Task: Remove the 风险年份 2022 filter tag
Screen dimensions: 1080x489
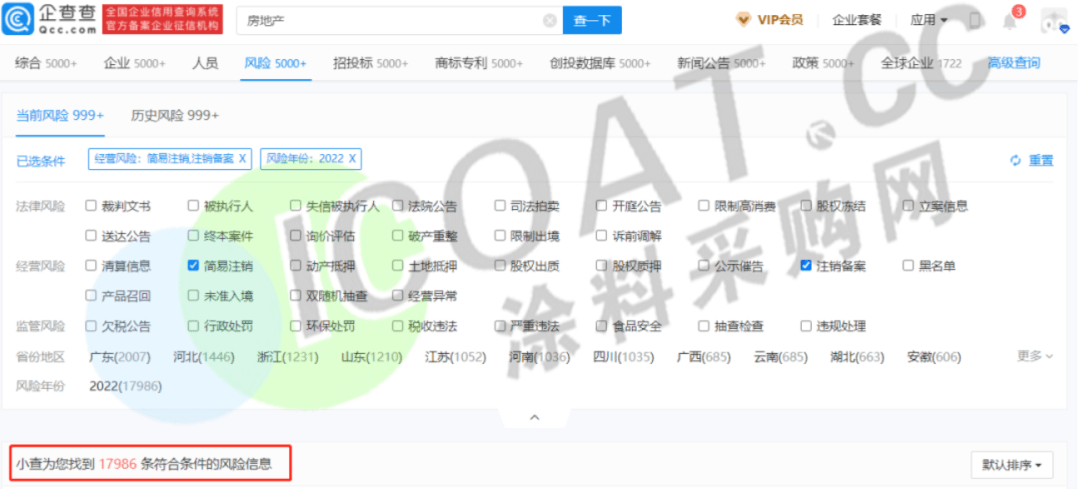Action: click(352, 159)
